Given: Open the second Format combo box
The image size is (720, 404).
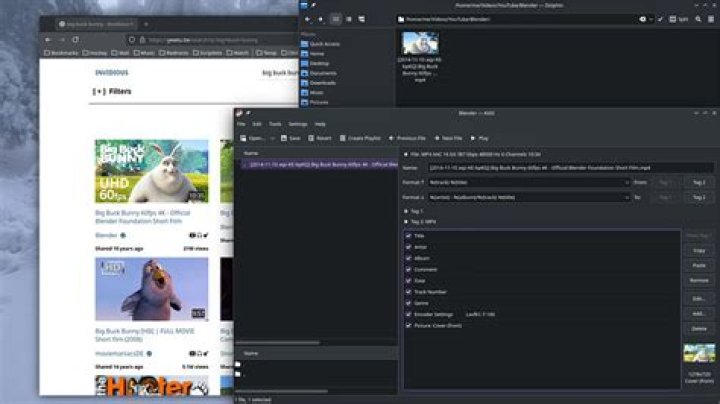Looking at the screenshot, I should pos(529,197).
